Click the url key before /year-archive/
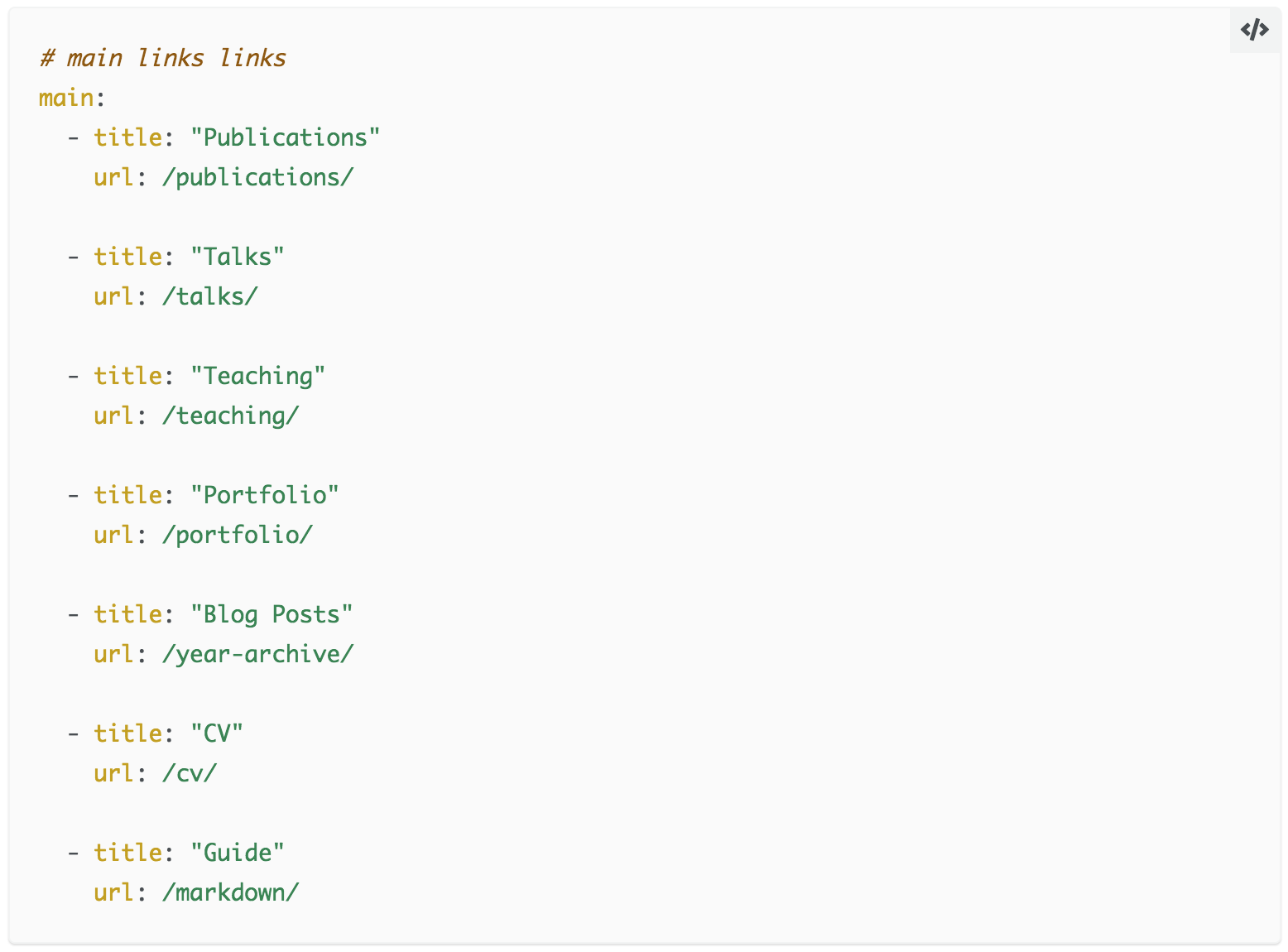 point(113,654)
